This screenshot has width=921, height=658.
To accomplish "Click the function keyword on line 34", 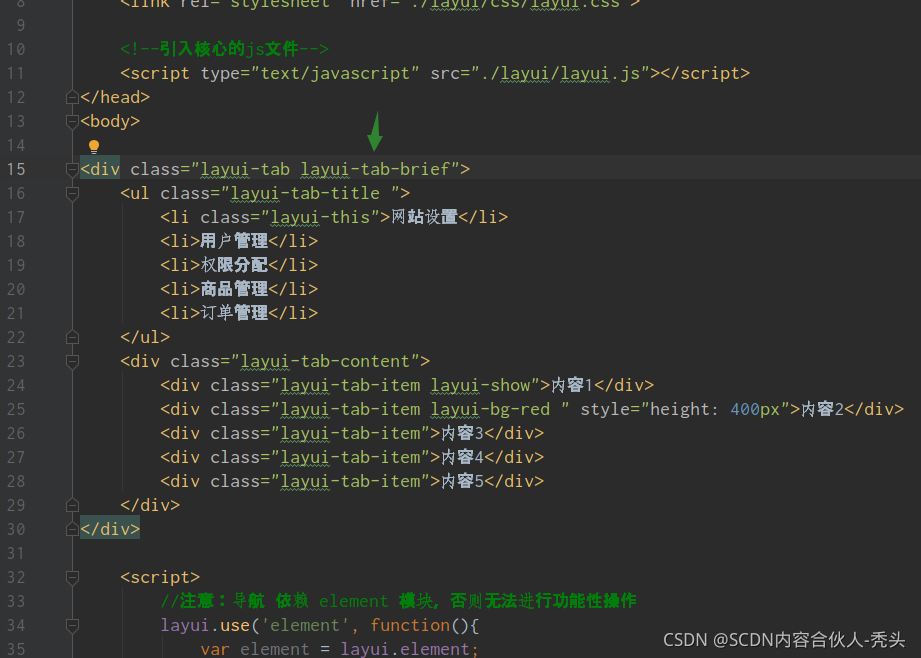I will 410,626.
